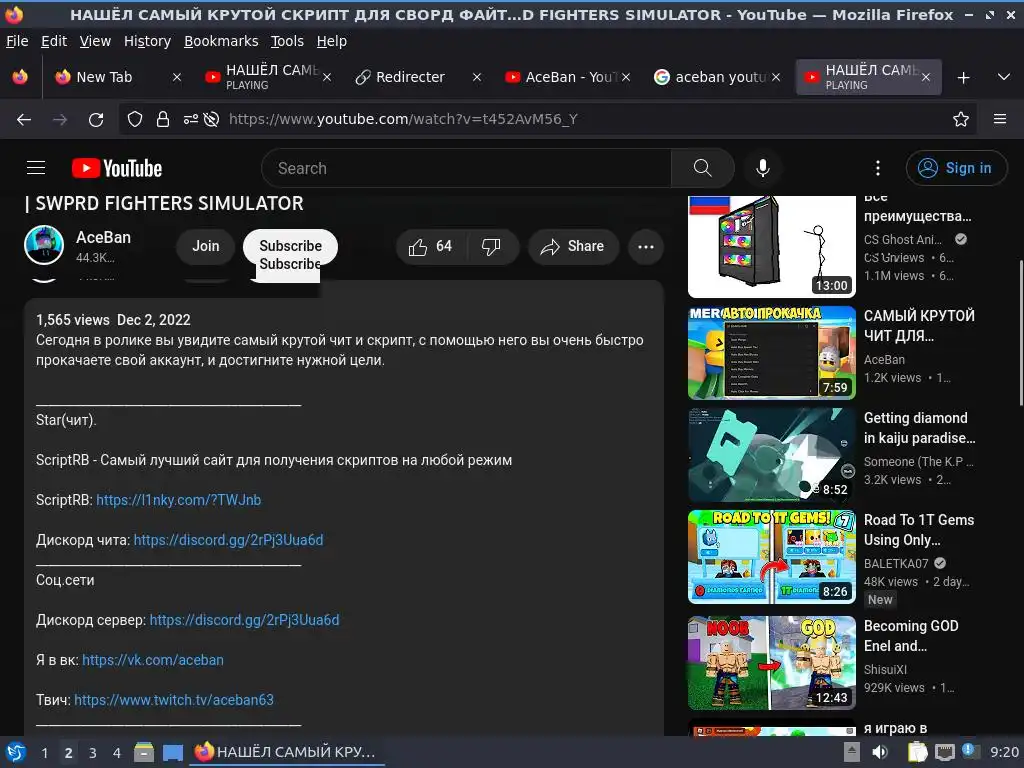The width and height of the screenshot is (1024, 768).
Task: Switch to the aceban youtube Google tab
Action: click(x=718, y=77)
